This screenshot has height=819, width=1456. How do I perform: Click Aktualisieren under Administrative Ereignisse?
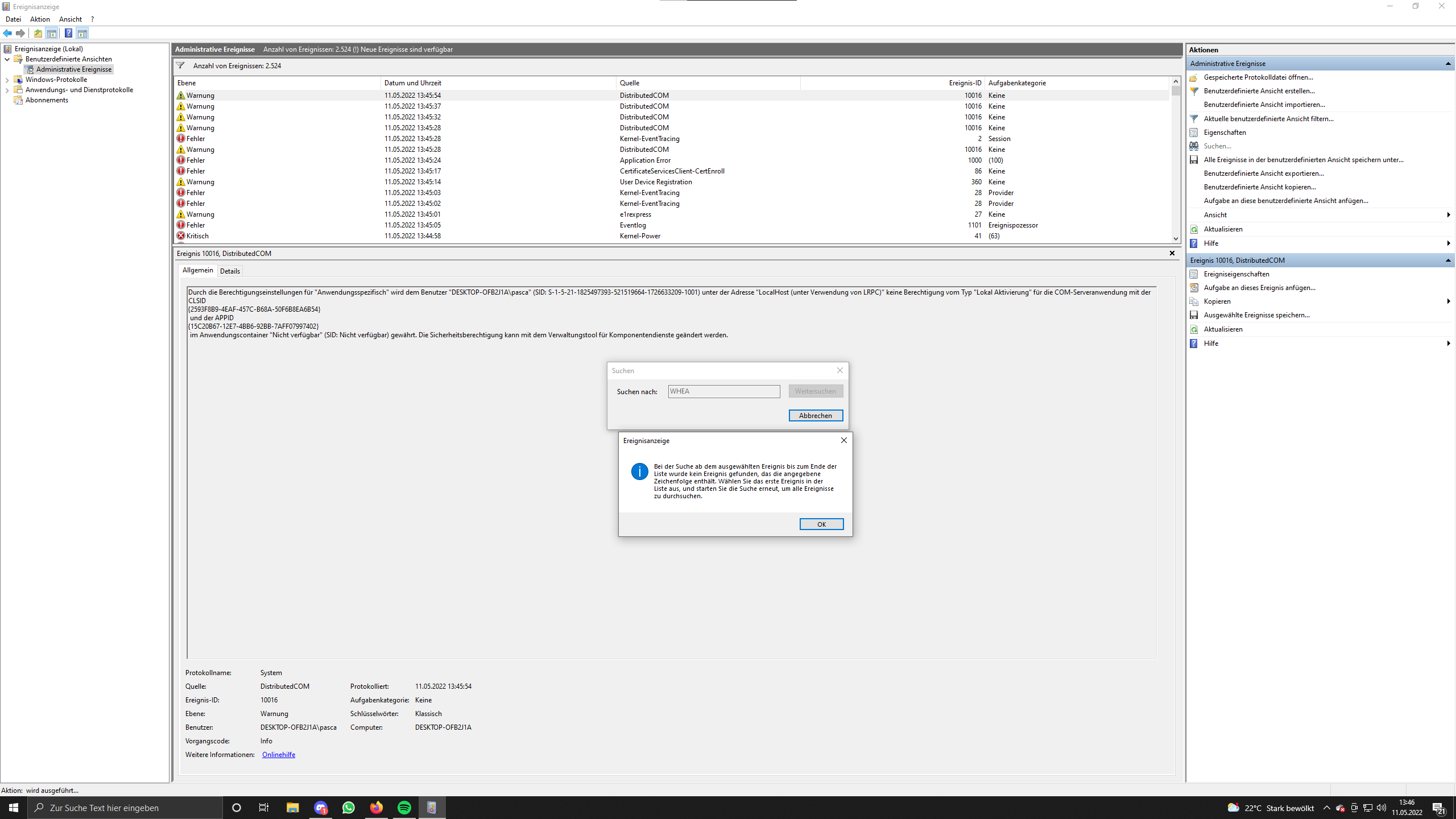pyautogui.click(x=1223, y=229)
